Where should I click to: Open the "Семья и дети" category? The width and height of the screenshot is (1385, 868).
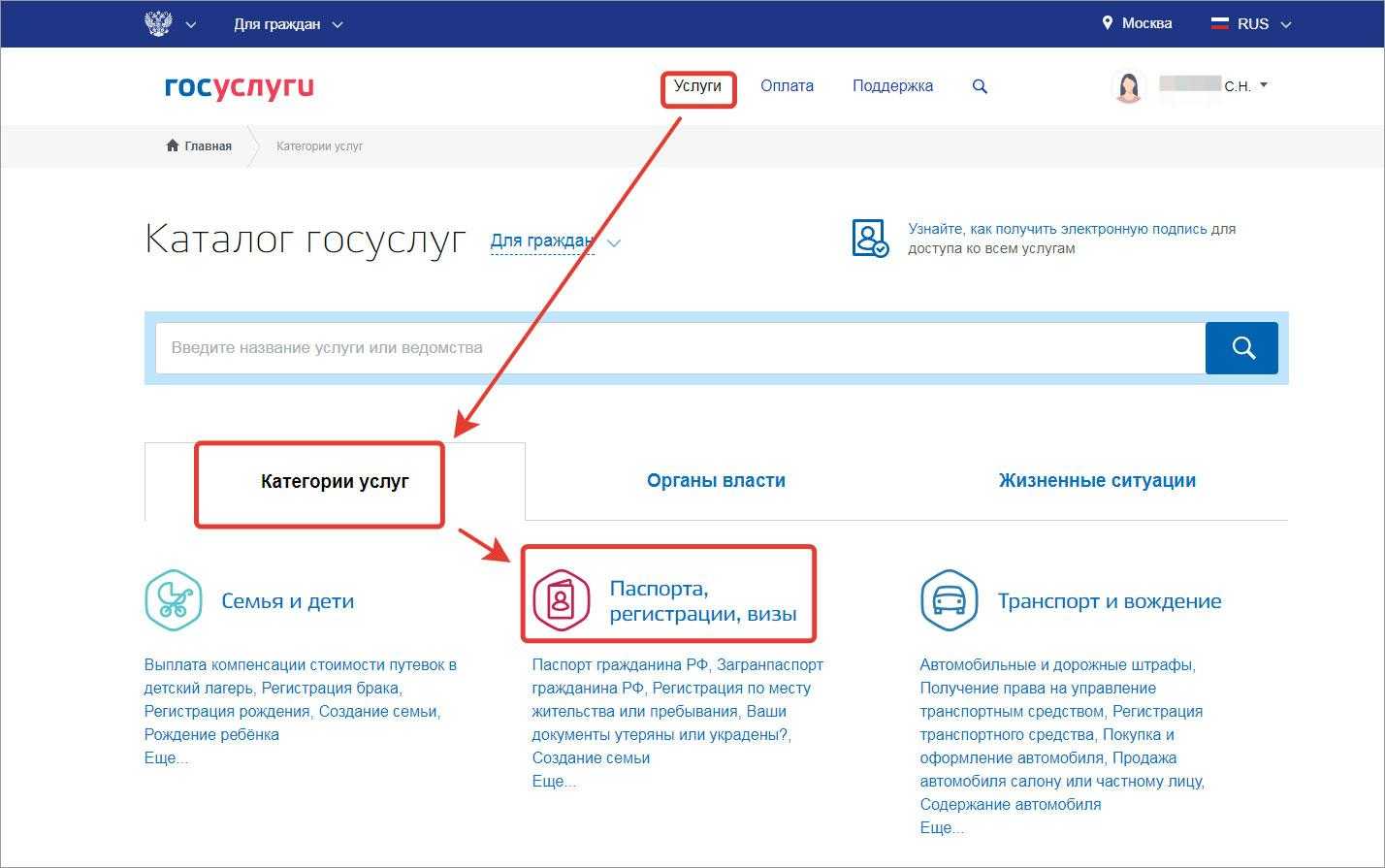coord(287,601)
